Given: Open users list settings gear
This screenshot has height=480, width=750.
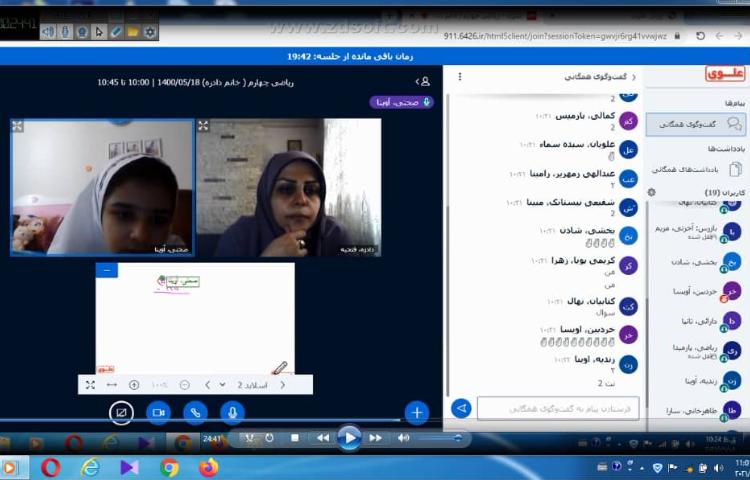Looking at the screenshot, I should point(651,192).
